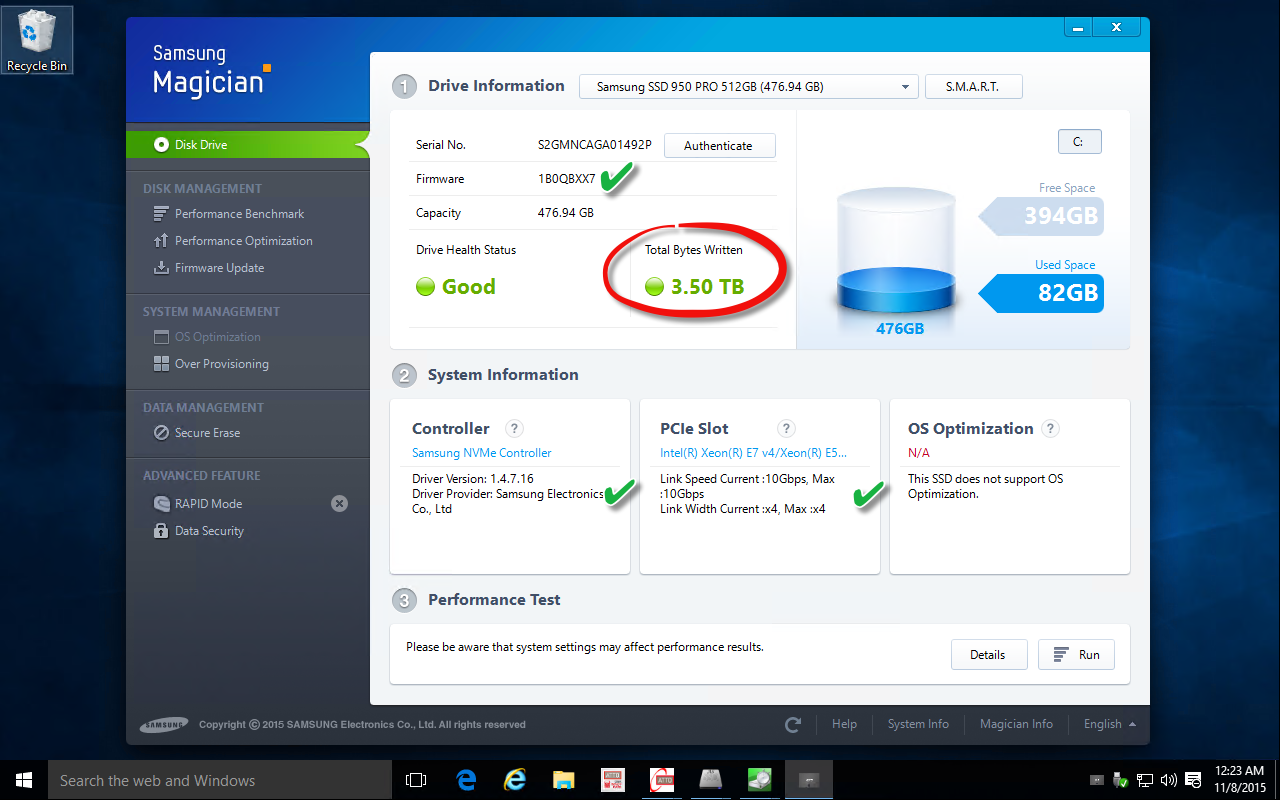Open Magician Info from the footer
This screenshot has height=800, width=1280.
tap(1016, 724)
